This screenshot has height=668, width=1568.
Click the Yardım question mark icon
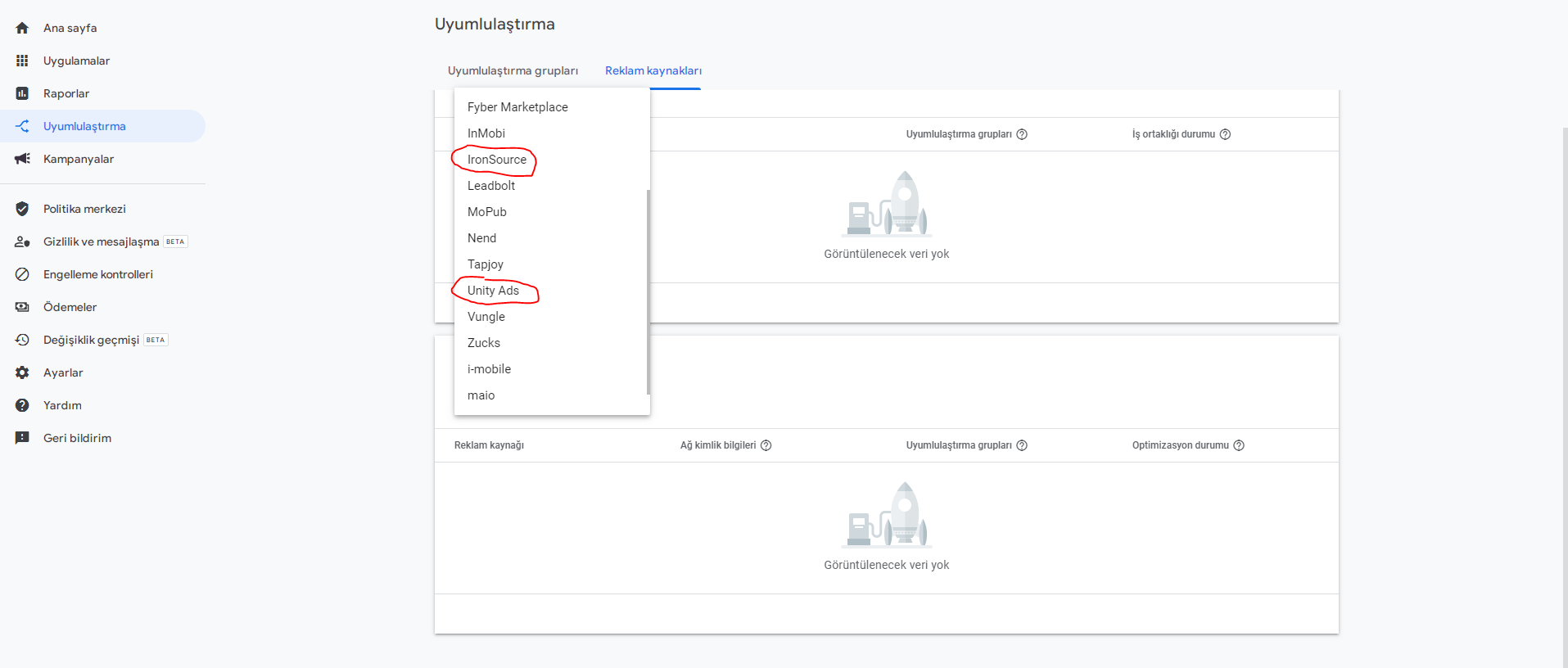click(x=22, y=405)
